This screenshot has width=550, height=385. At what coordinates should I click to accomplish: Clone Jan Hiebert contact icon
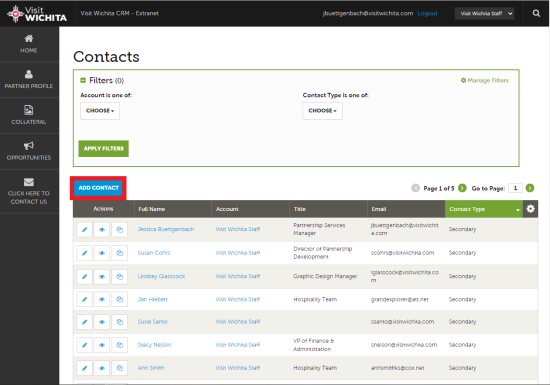point(120,299)
